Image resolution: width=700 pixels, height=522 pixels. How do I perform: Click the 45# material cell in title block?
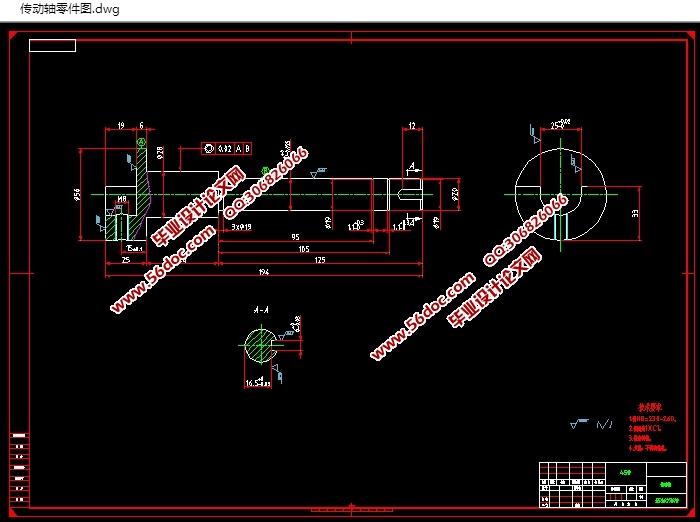pyautogui.click(x=625, y=472)
